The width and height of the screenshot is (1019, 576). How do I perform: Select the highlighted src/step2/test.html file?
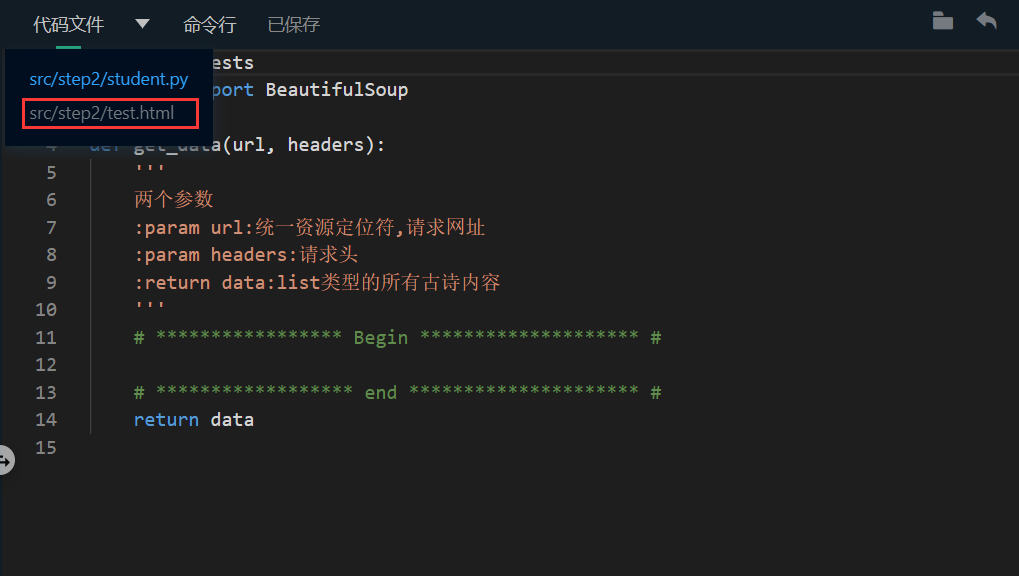[108, 113]
